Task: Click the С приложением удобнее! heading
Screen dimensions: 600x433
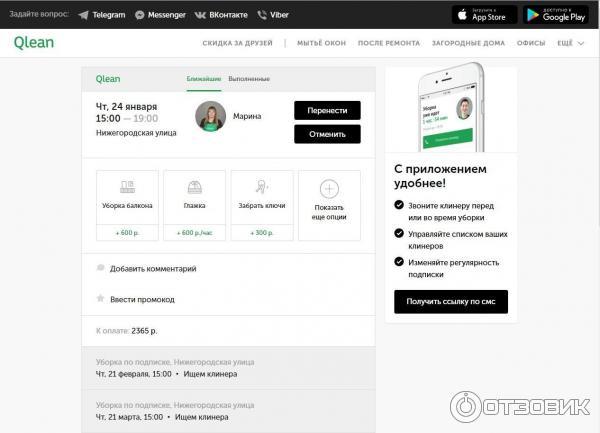Action: point(440,176)
